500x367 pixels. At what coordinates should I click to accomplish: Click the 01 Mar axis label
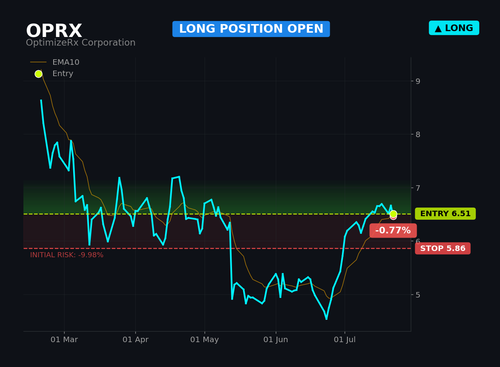tap(64, 340)
